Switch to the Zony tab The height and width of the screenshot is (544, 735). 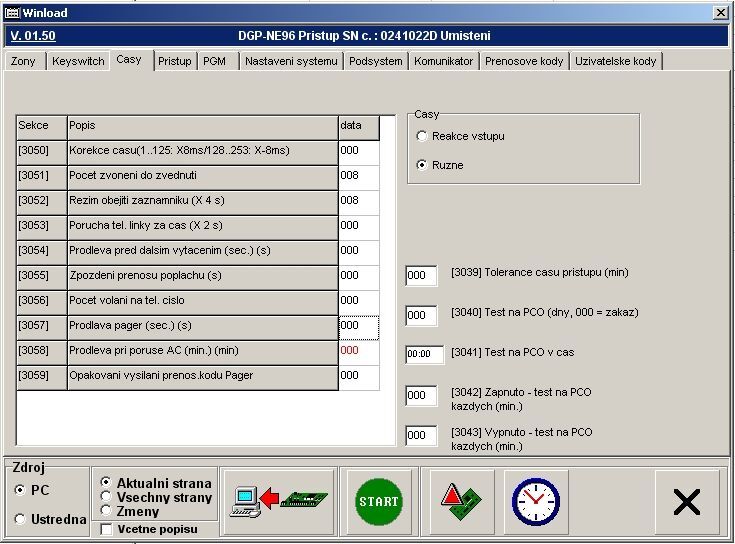pyautogui.click(x=23, y=61)
